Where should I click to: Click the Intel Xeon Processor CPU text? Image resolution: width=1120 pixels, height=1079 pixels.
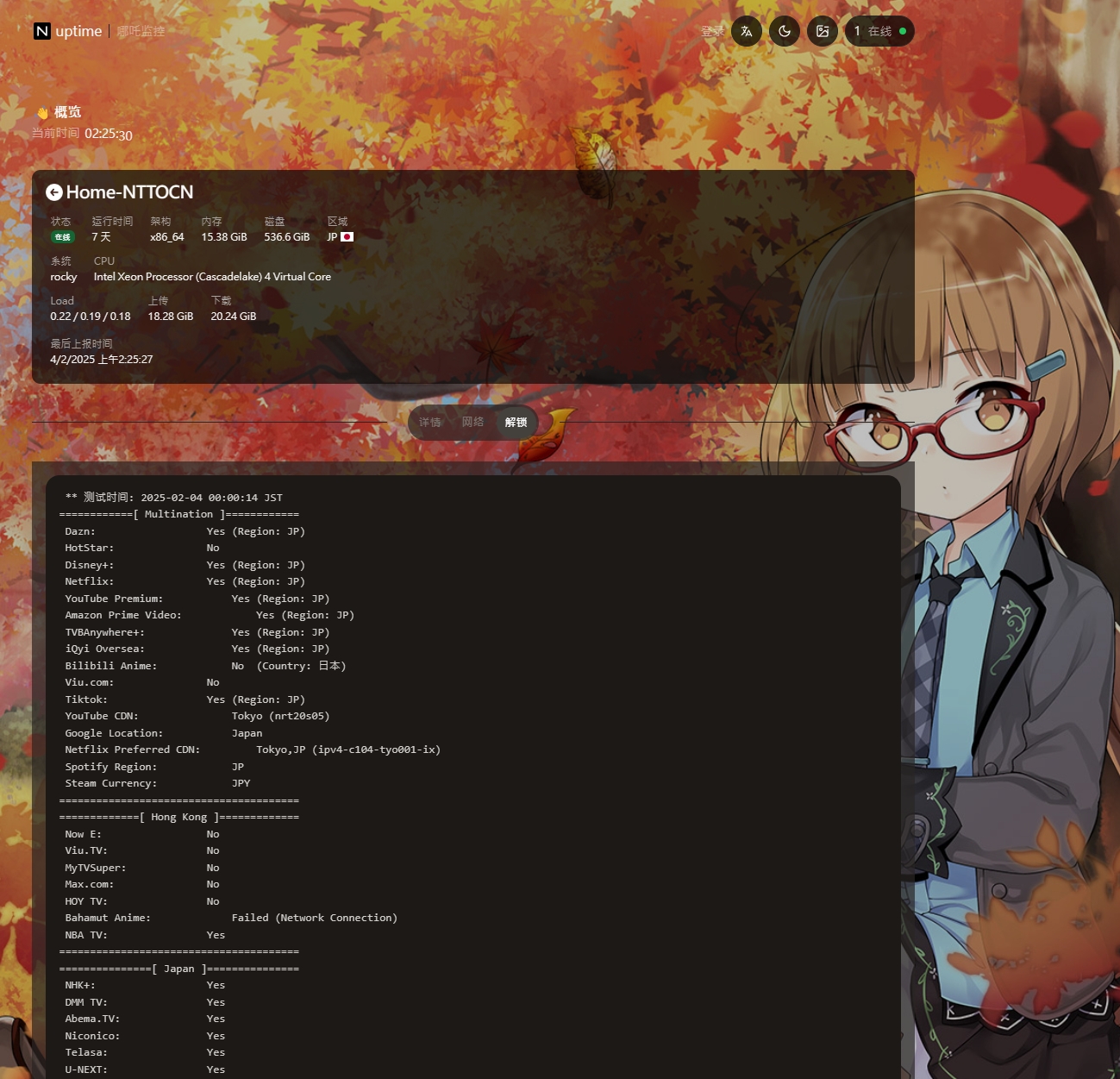(212, 277)
